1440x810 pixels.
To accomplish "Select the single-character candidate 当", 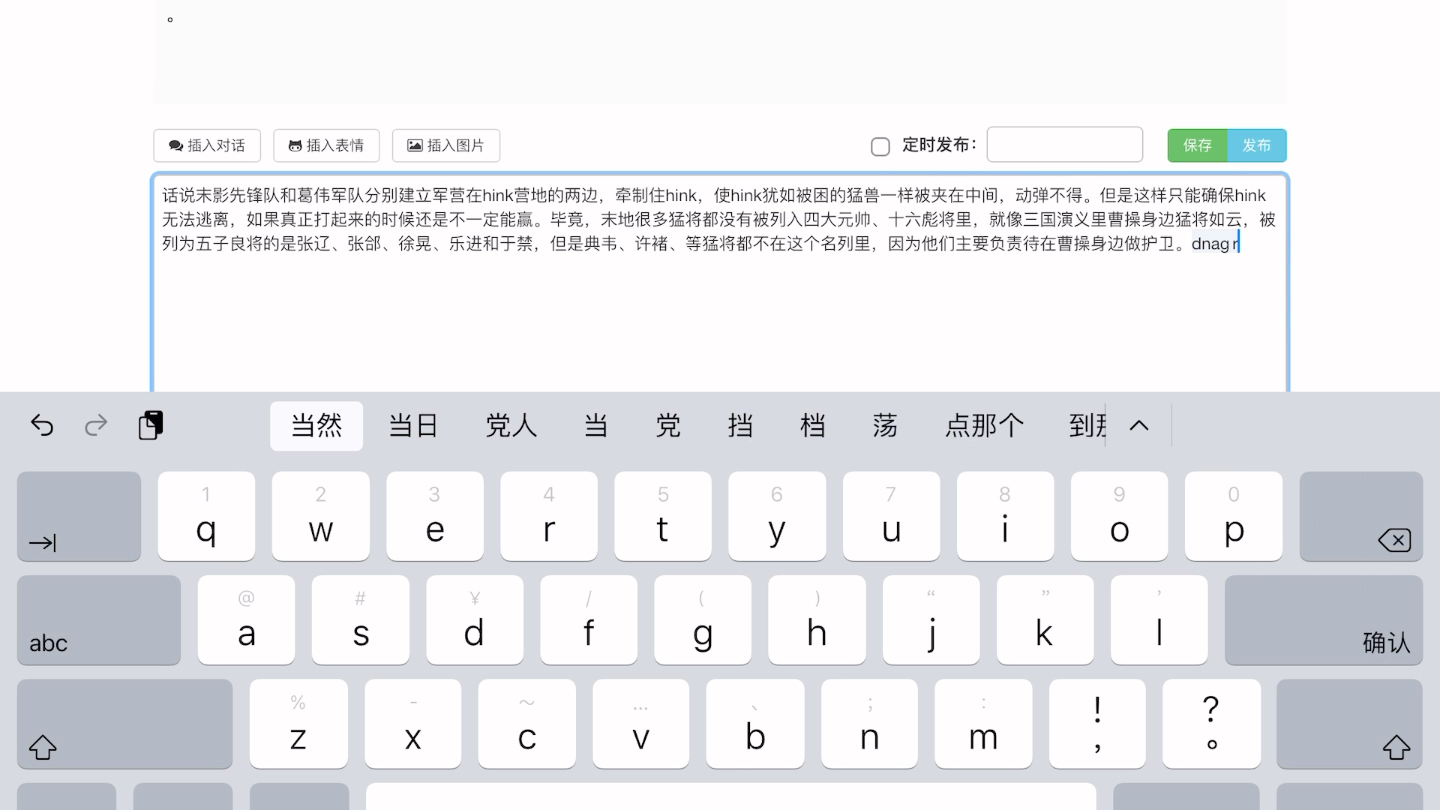I will 596,426.
